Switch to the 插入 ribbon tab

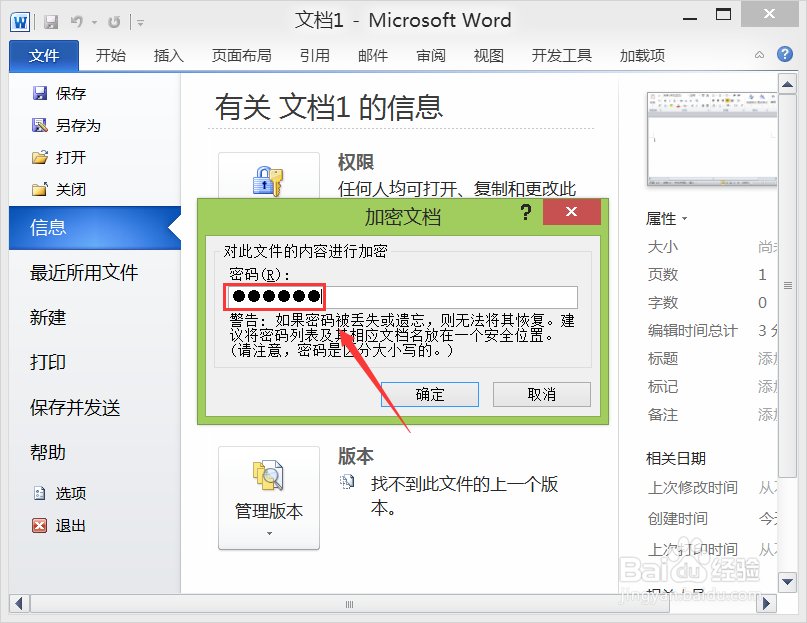169,55
